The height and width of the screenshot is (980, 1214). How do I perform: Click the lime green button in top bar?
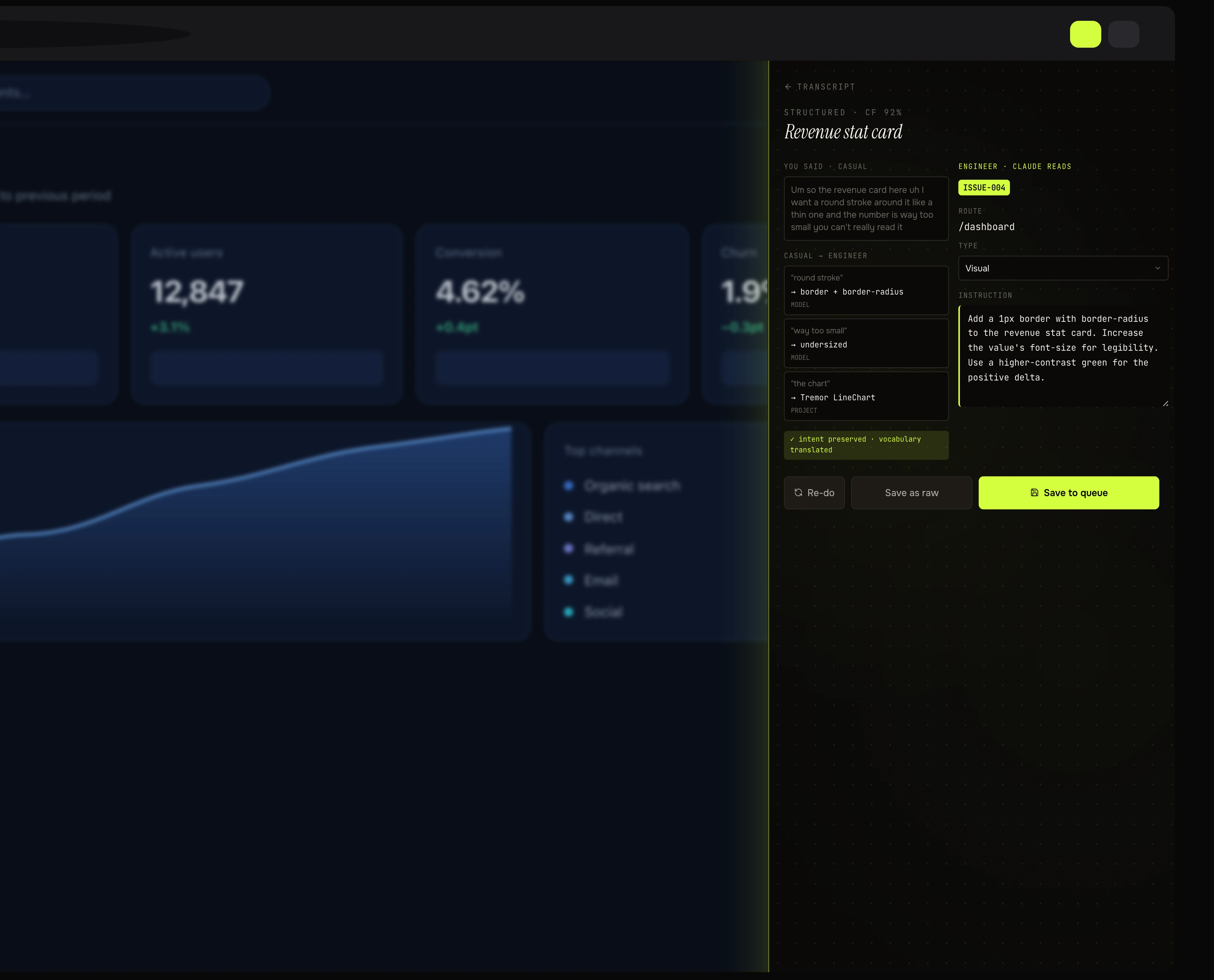tap(1085, 34)
